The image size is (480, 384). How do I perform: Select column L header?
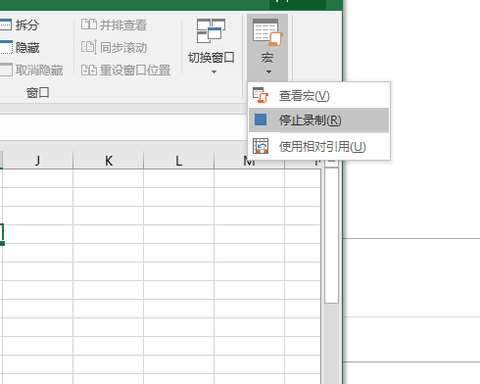179,161
